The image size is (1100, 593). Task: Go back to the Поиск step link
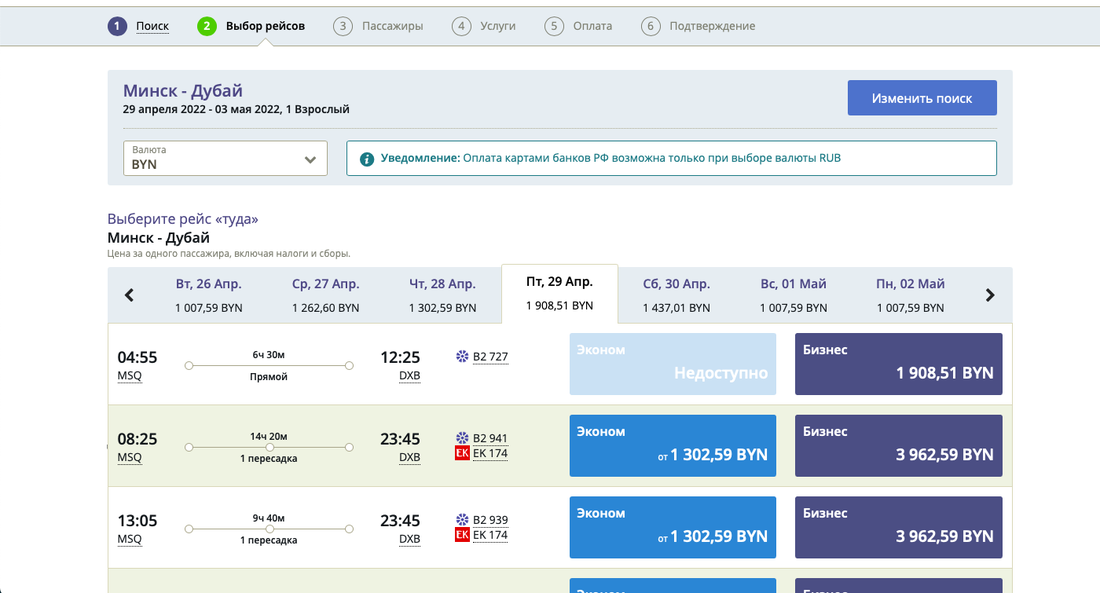(152, 26)
